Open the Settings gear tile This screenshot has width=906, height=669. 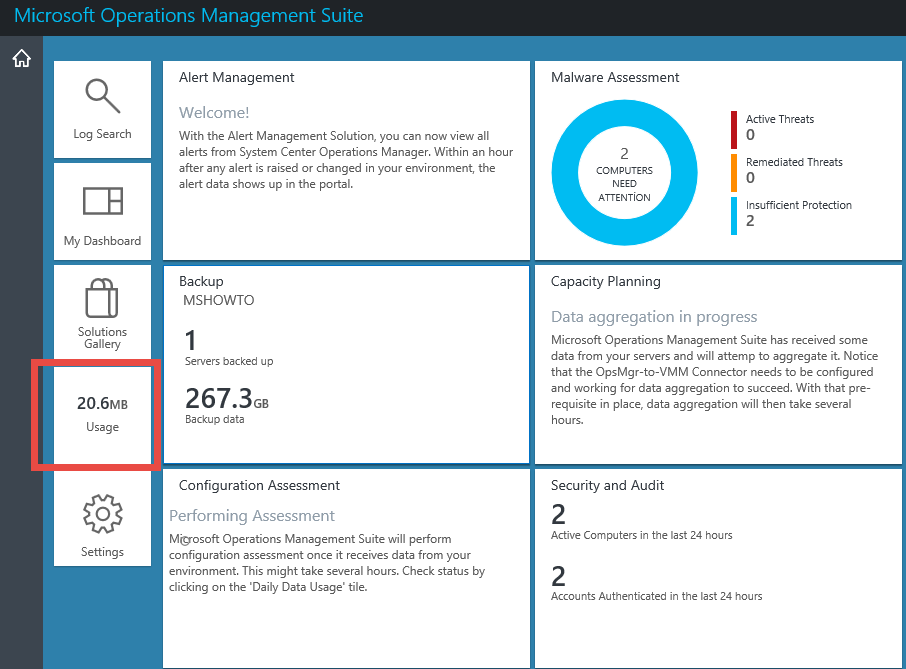click(x=102, y=518)
